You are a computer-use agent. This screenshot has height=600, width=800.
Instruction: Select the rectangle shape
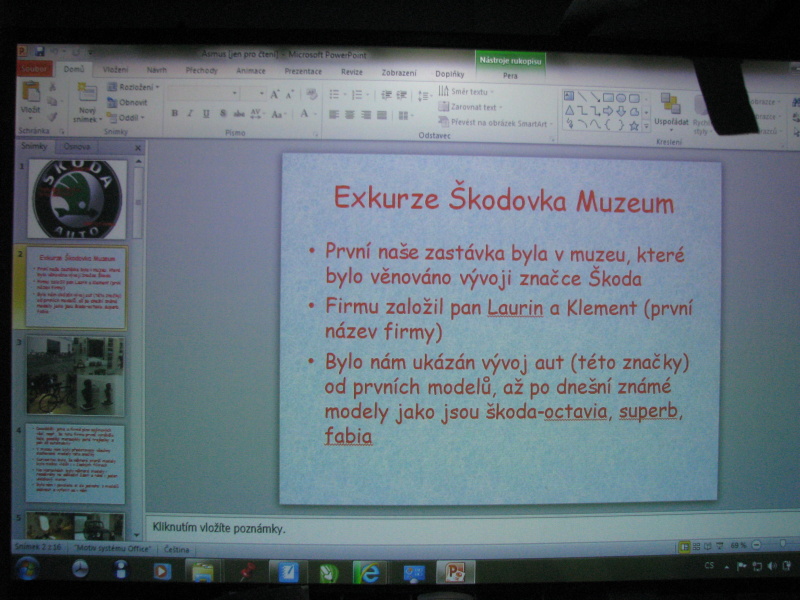pyautogui.click(x=608, y=97)
